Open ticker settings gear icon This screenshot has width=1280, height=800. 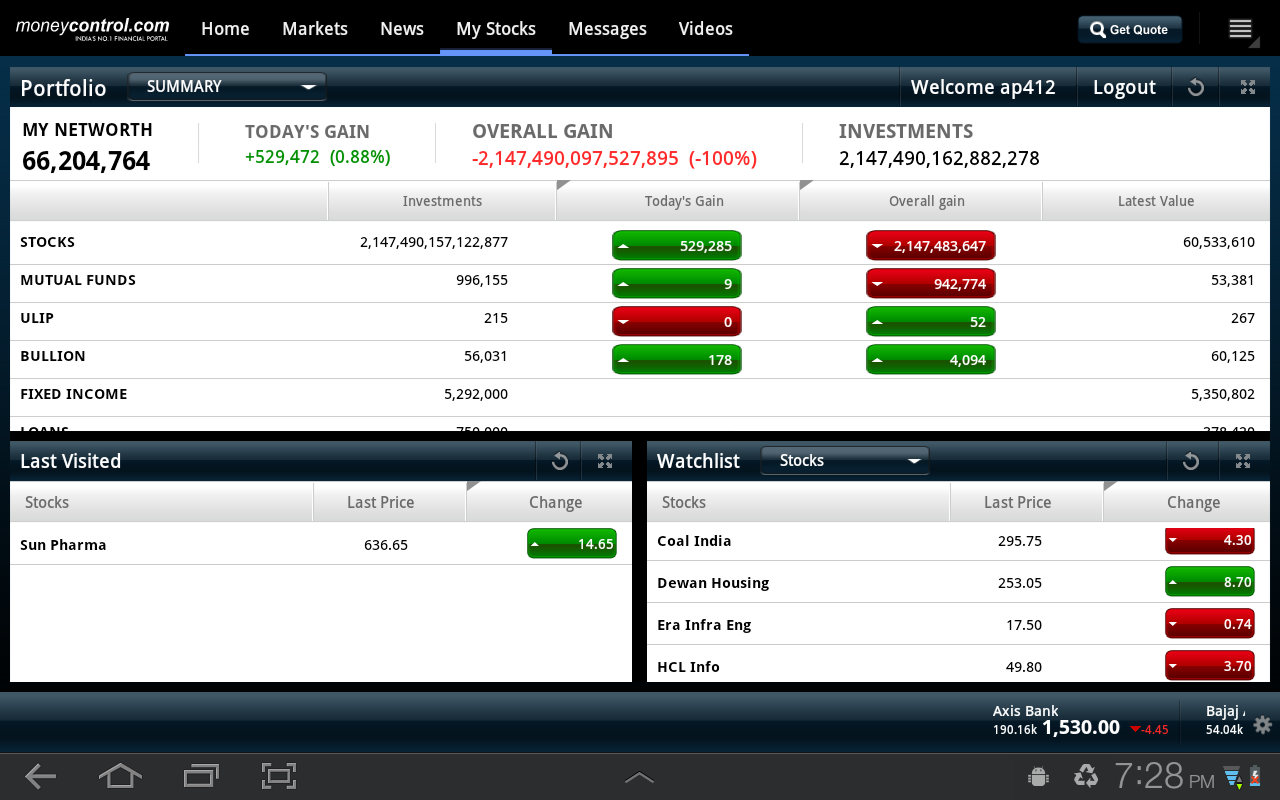(x=1262, y=725)
